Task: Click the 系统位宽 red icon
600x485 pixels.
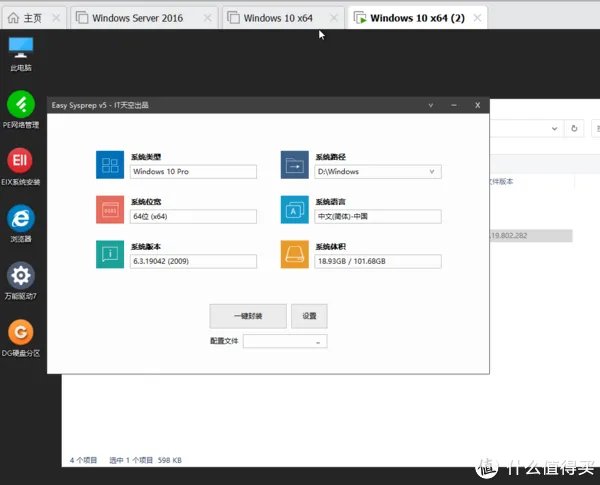Action: click(x=110, y=210)
